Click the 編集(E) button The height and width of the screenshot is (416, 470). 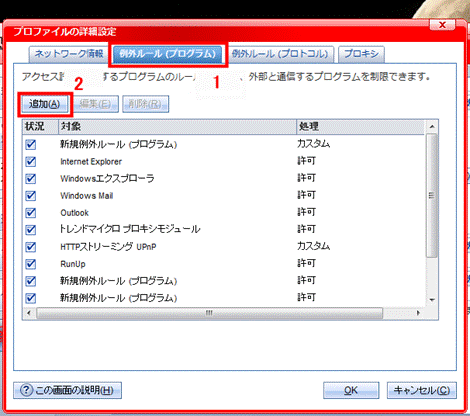pyautogui.click(x=95, y=104)
